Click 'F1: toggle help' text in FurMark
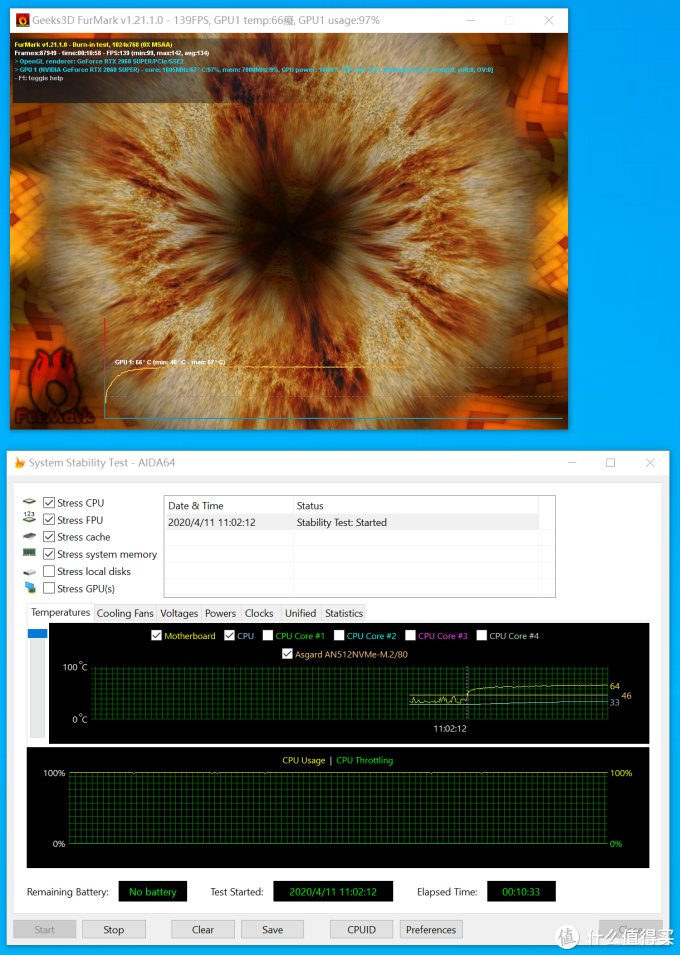This screenshot has width=680, height=955. pos(39,78)
